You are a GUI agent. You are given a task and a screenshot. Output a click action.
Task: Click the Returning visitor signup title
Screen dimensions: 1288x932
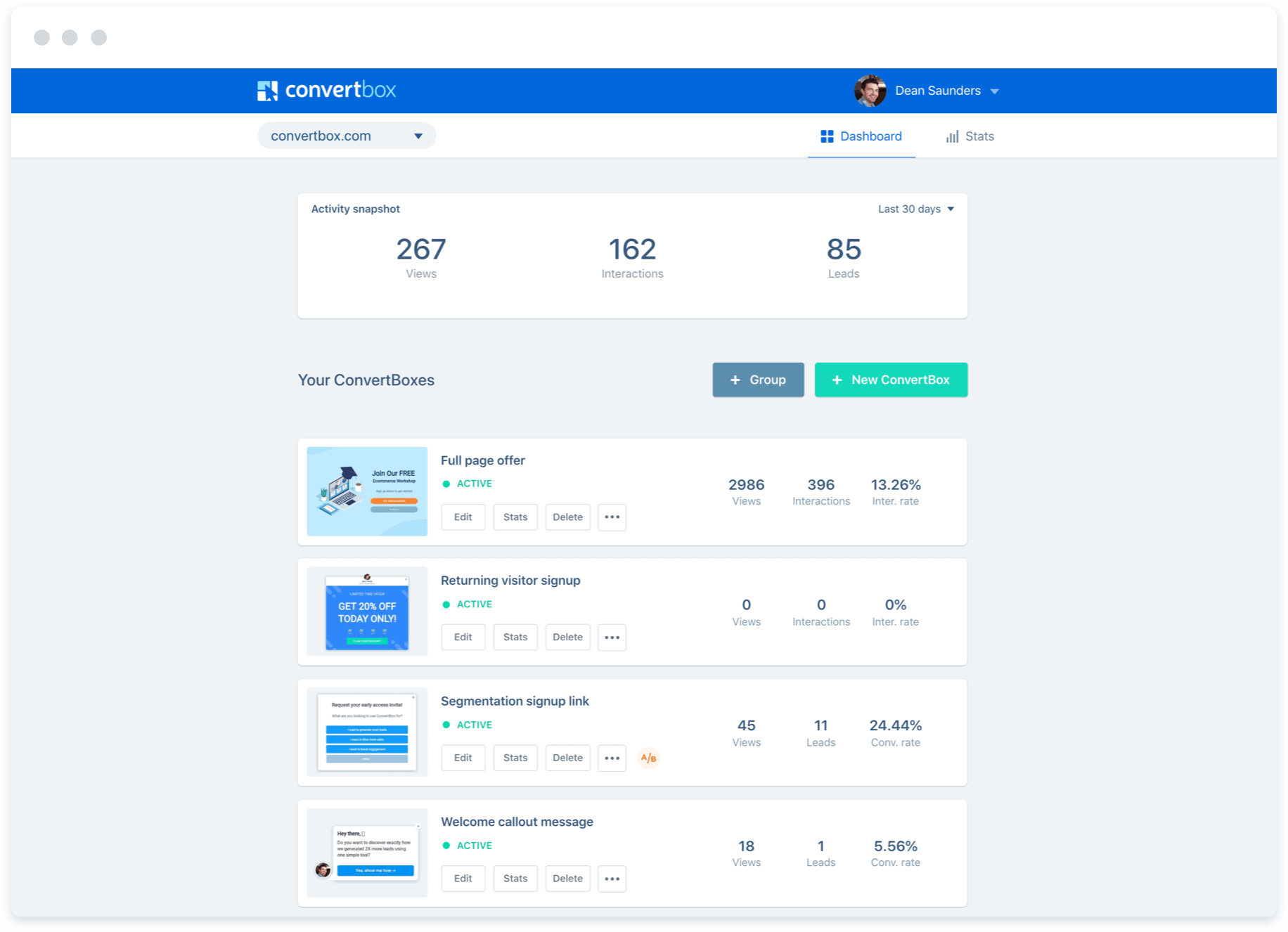tap(510, 581)
